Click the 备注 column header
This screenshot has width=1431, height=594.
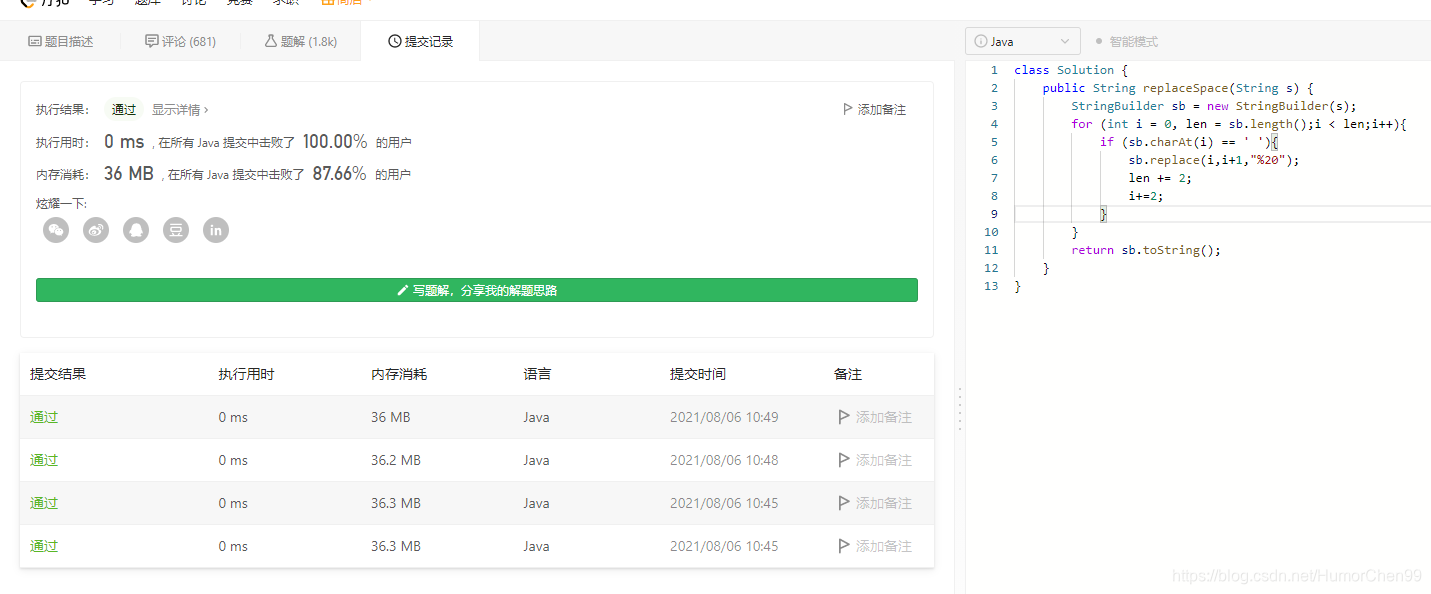pyautogui.click(x=848, y=374)
